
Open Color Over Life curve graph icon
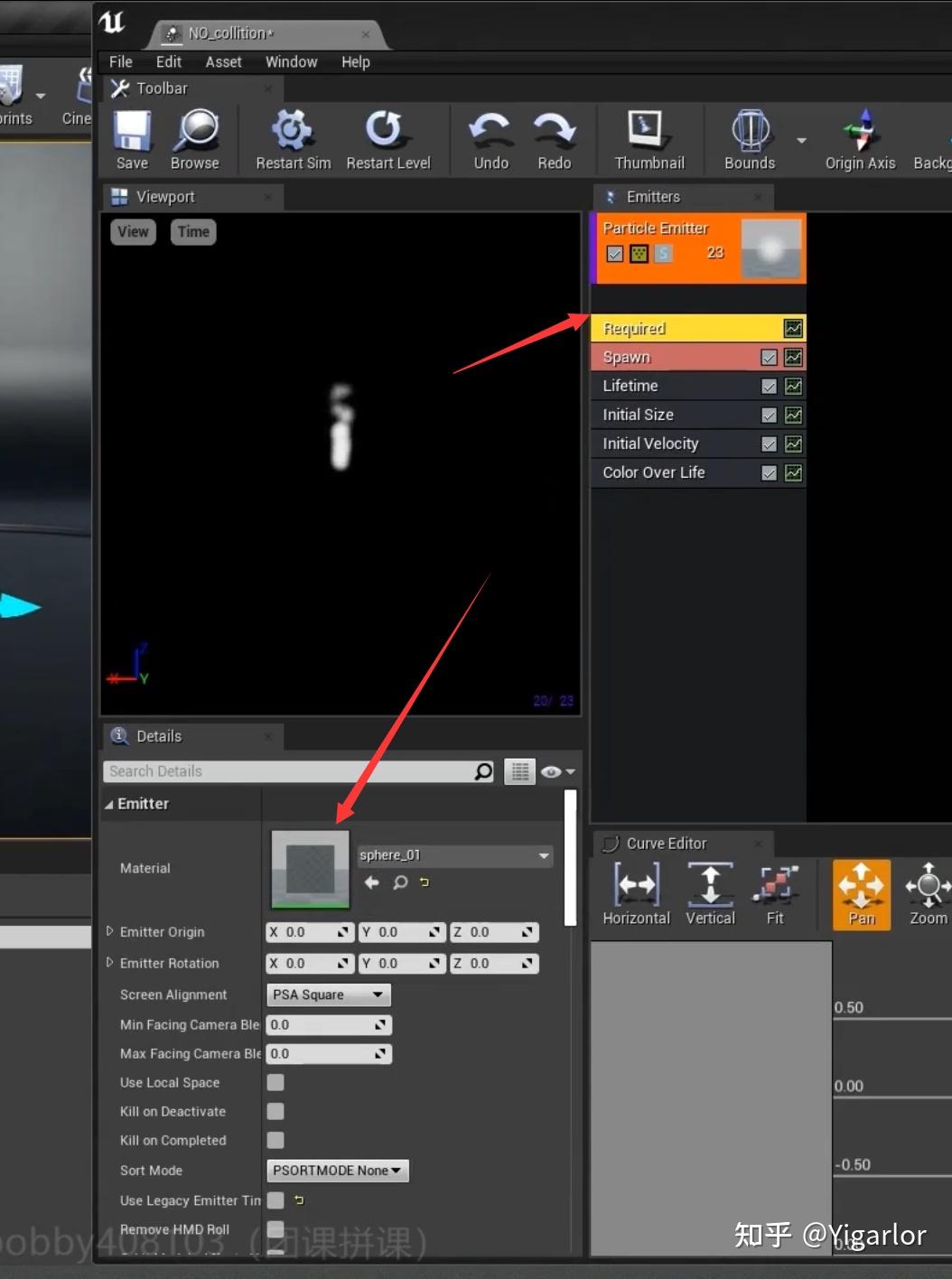[x=793, y=473]
